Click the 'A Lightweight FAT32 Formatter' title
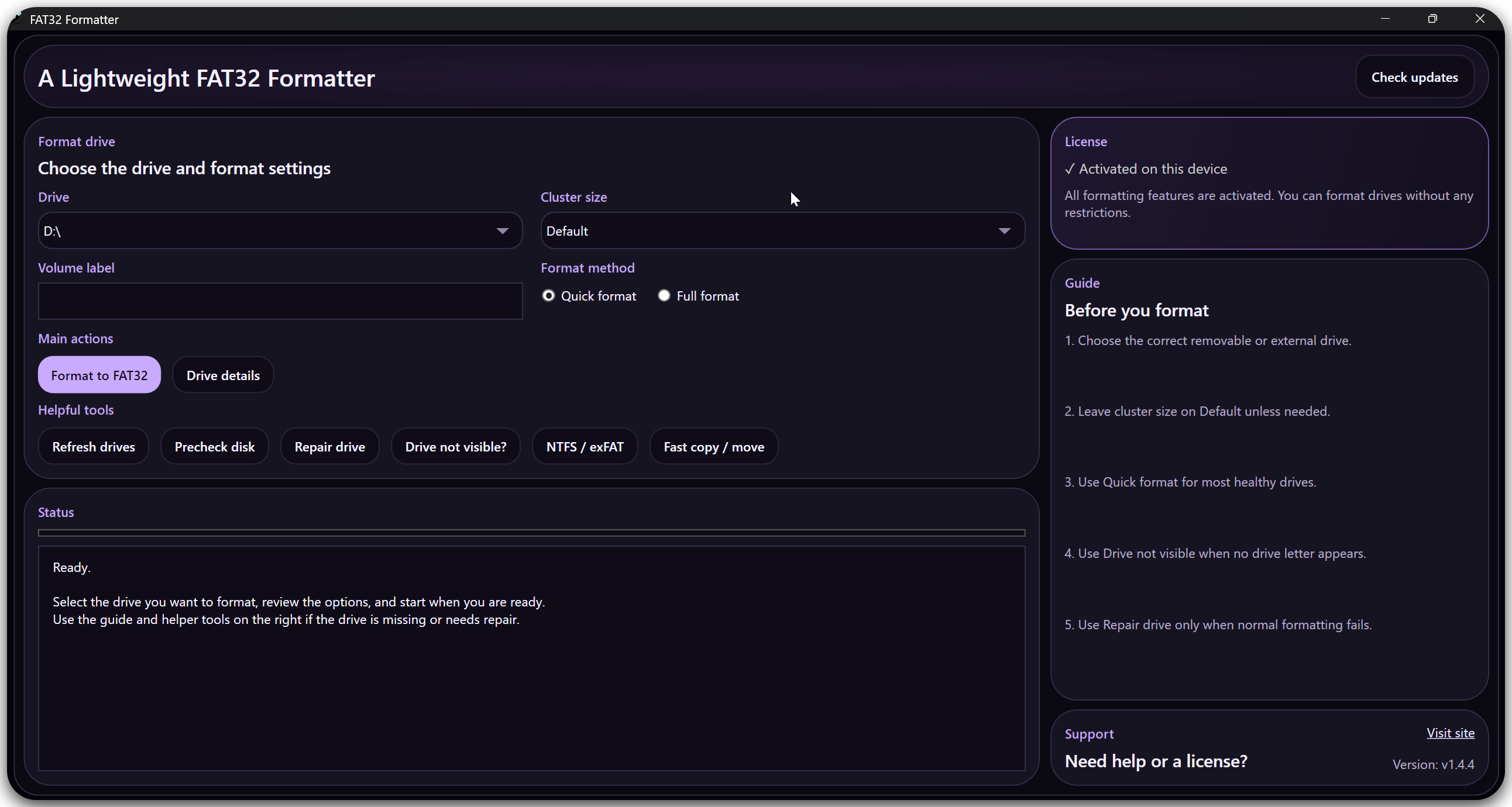Image resolution: width=1512 pixels, height=807 pixels. coord(206,78)
